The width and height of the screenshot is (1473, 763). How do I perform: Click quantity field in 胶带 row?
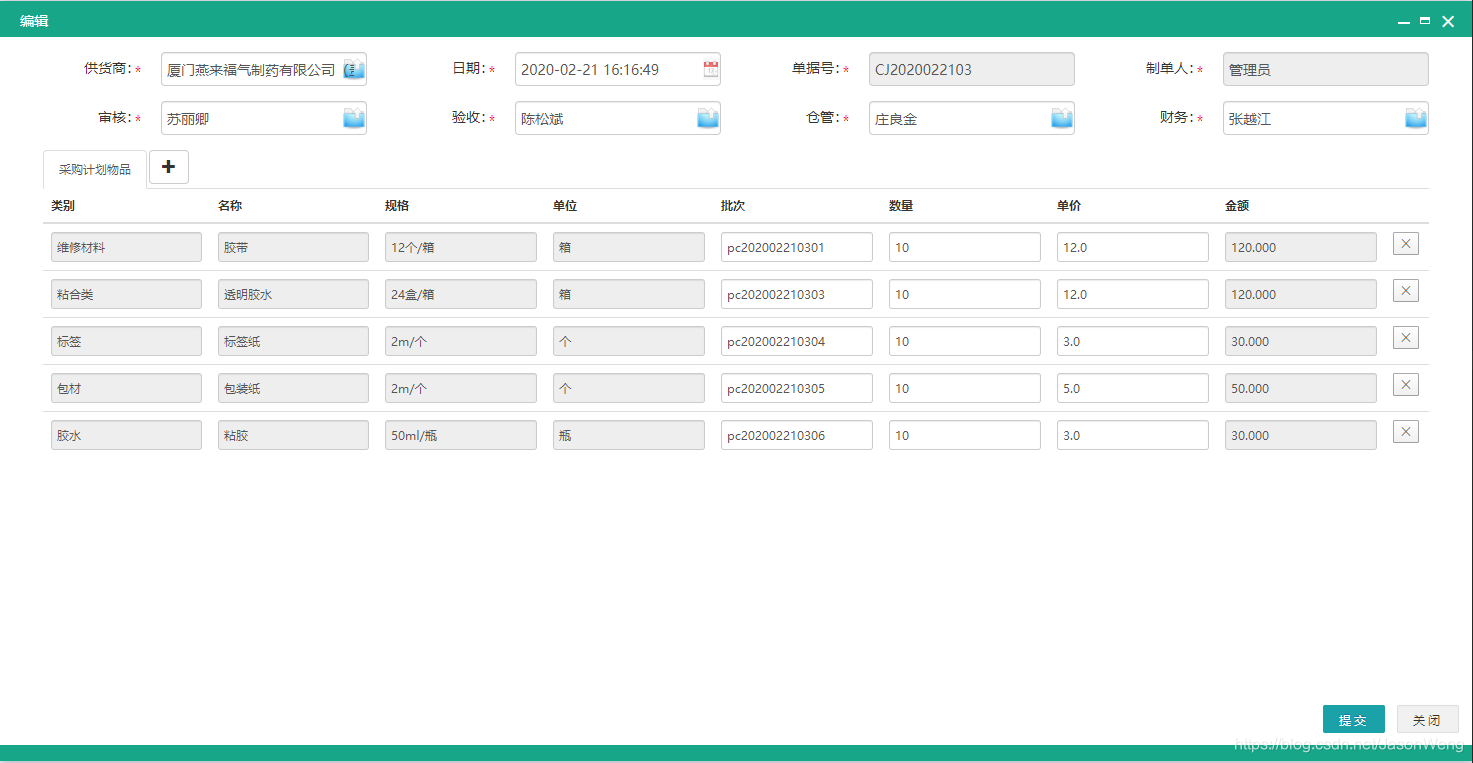(x=965, y=247)
